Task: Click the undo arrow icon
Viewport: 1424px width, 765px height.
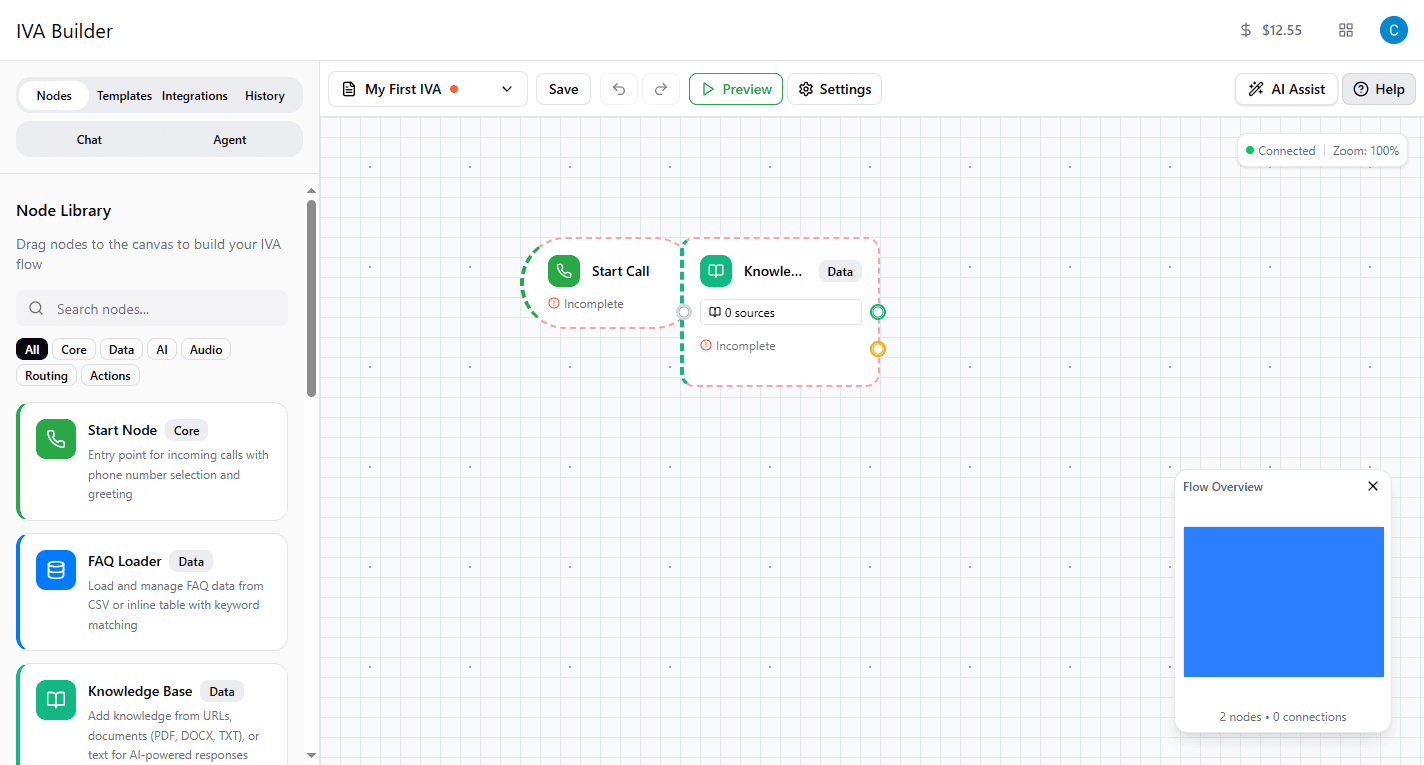Action: 618,88
